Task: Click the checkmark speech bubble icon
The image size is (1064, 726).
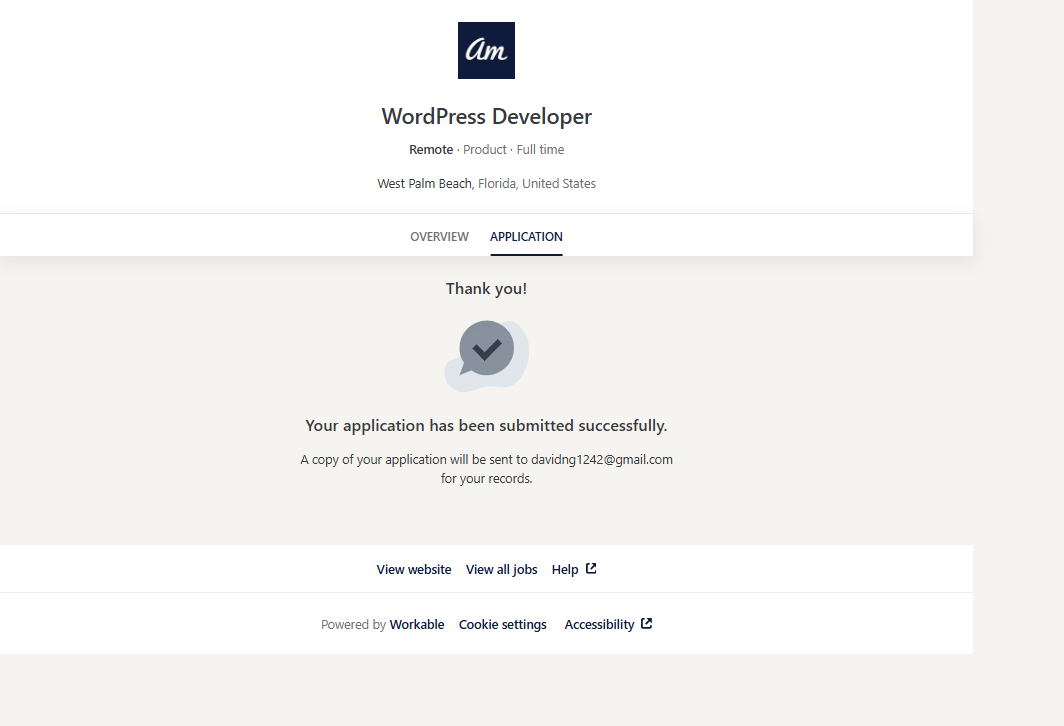Action: 486,352
